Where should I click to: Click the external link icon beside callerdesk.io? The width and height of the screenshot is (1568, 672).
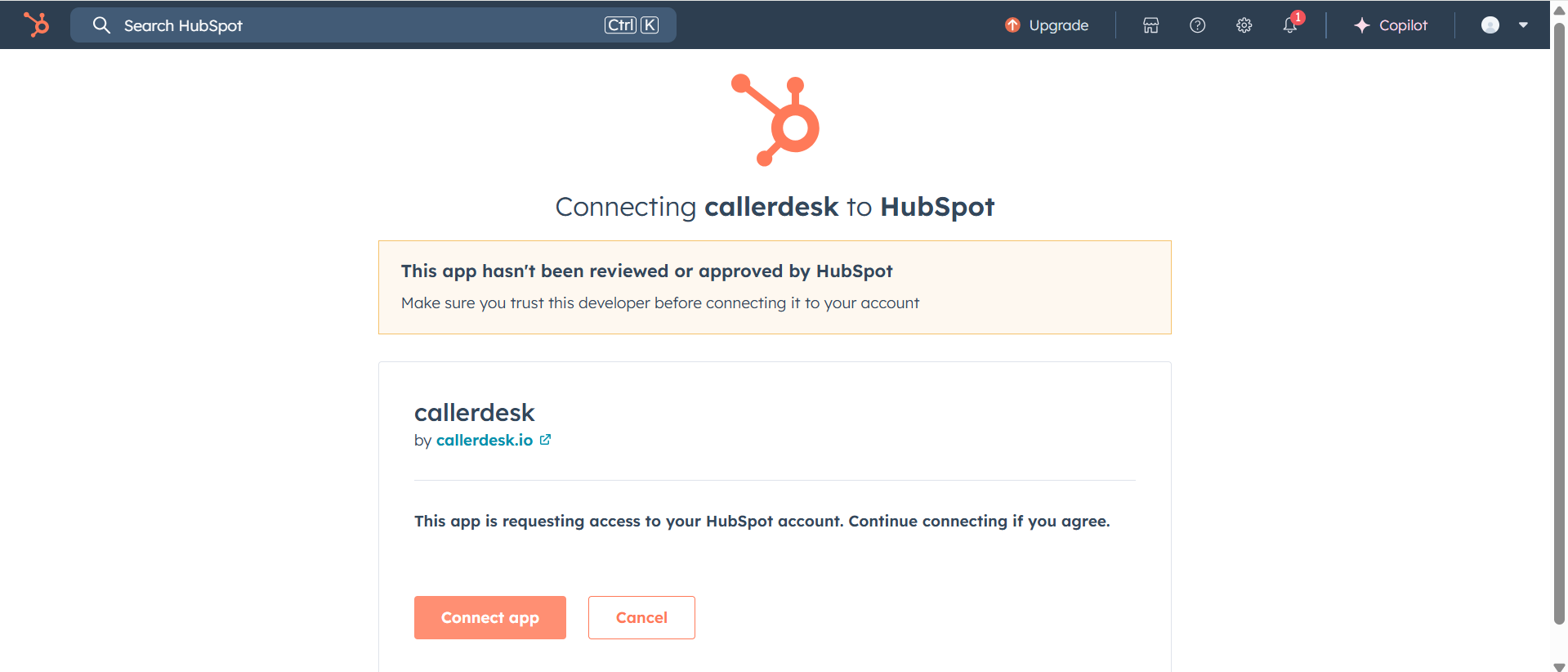click(545, 440)
